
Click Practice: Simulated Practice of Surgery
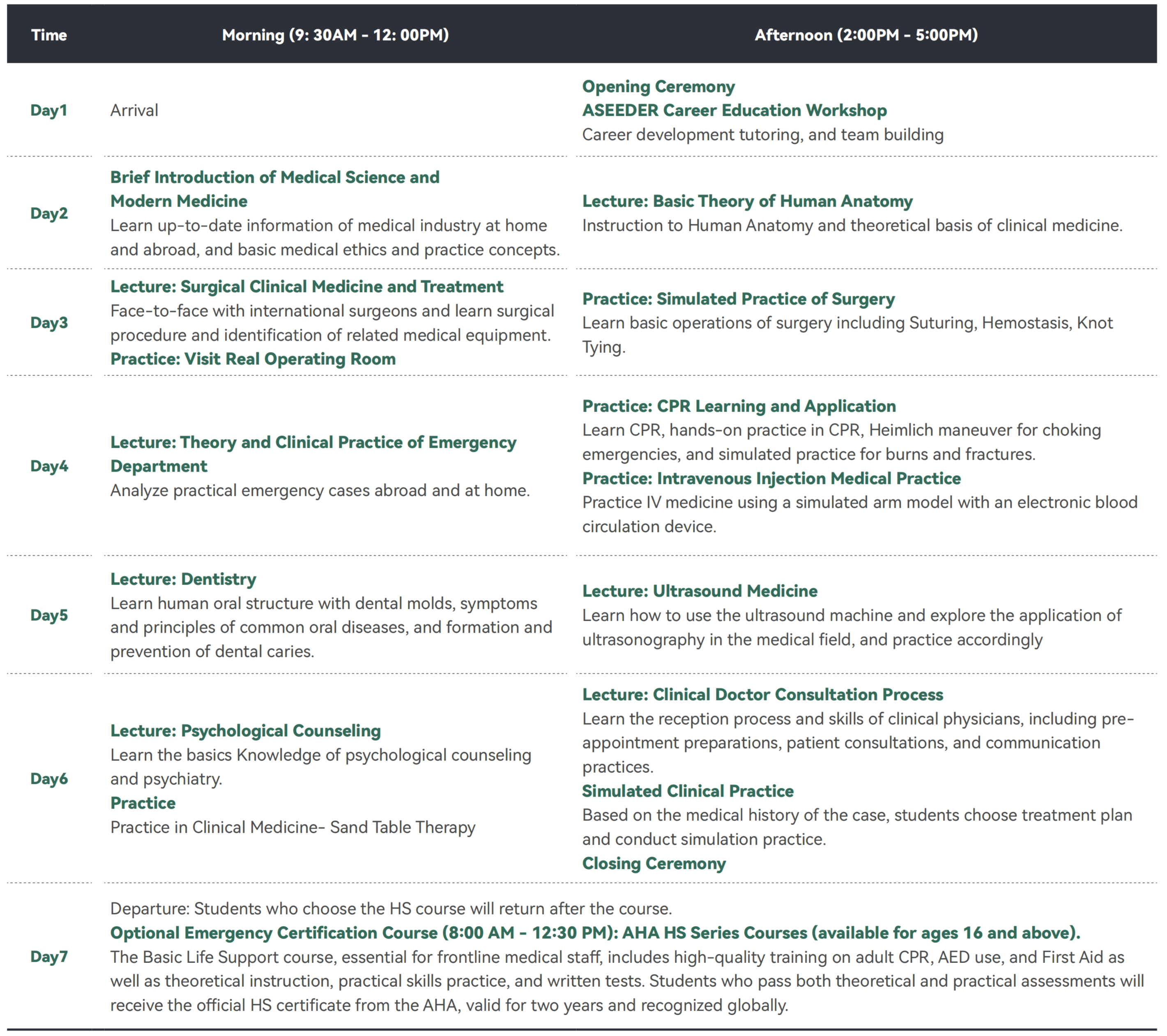tap(738, 299)
